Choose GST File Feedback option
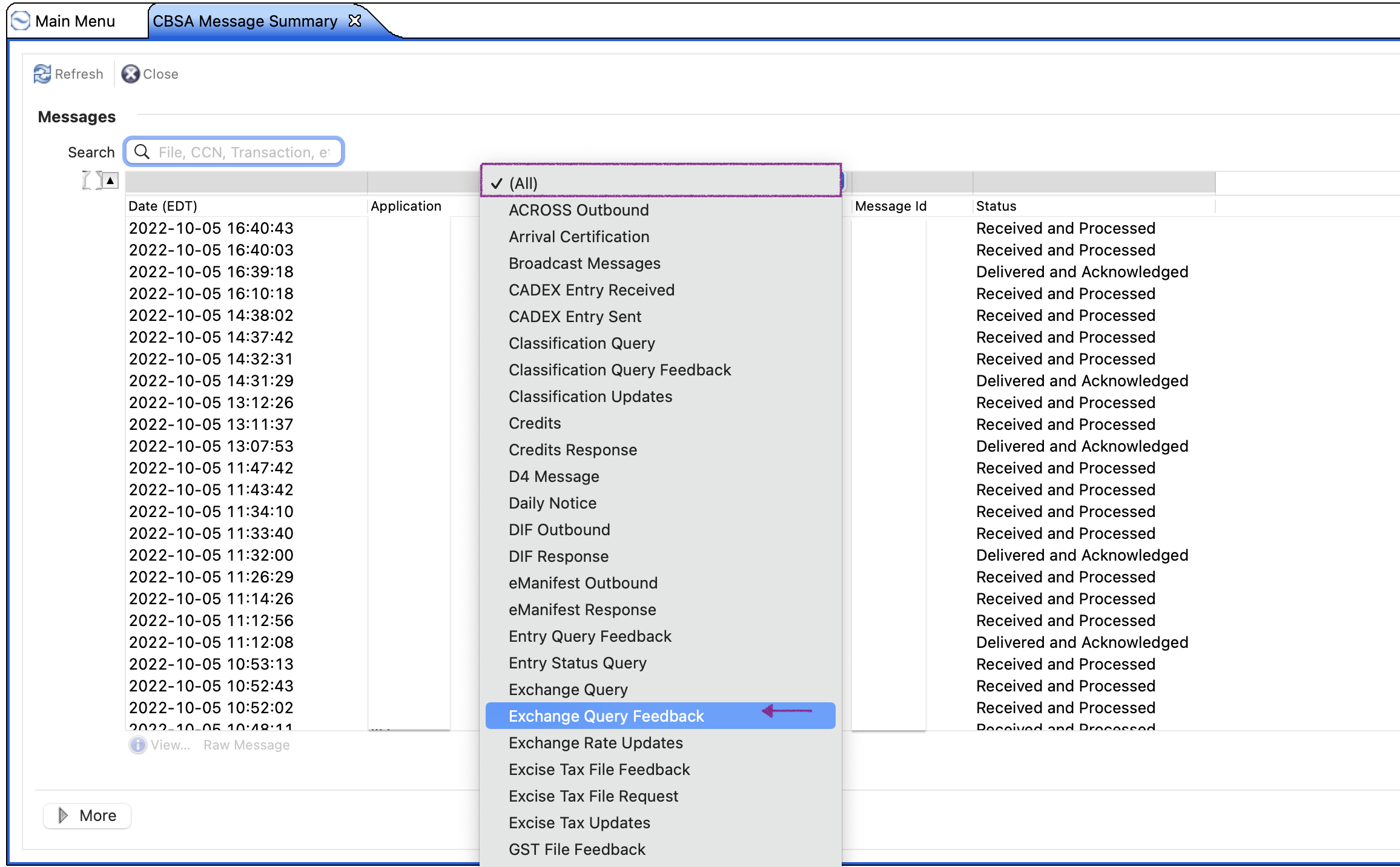 661,849
